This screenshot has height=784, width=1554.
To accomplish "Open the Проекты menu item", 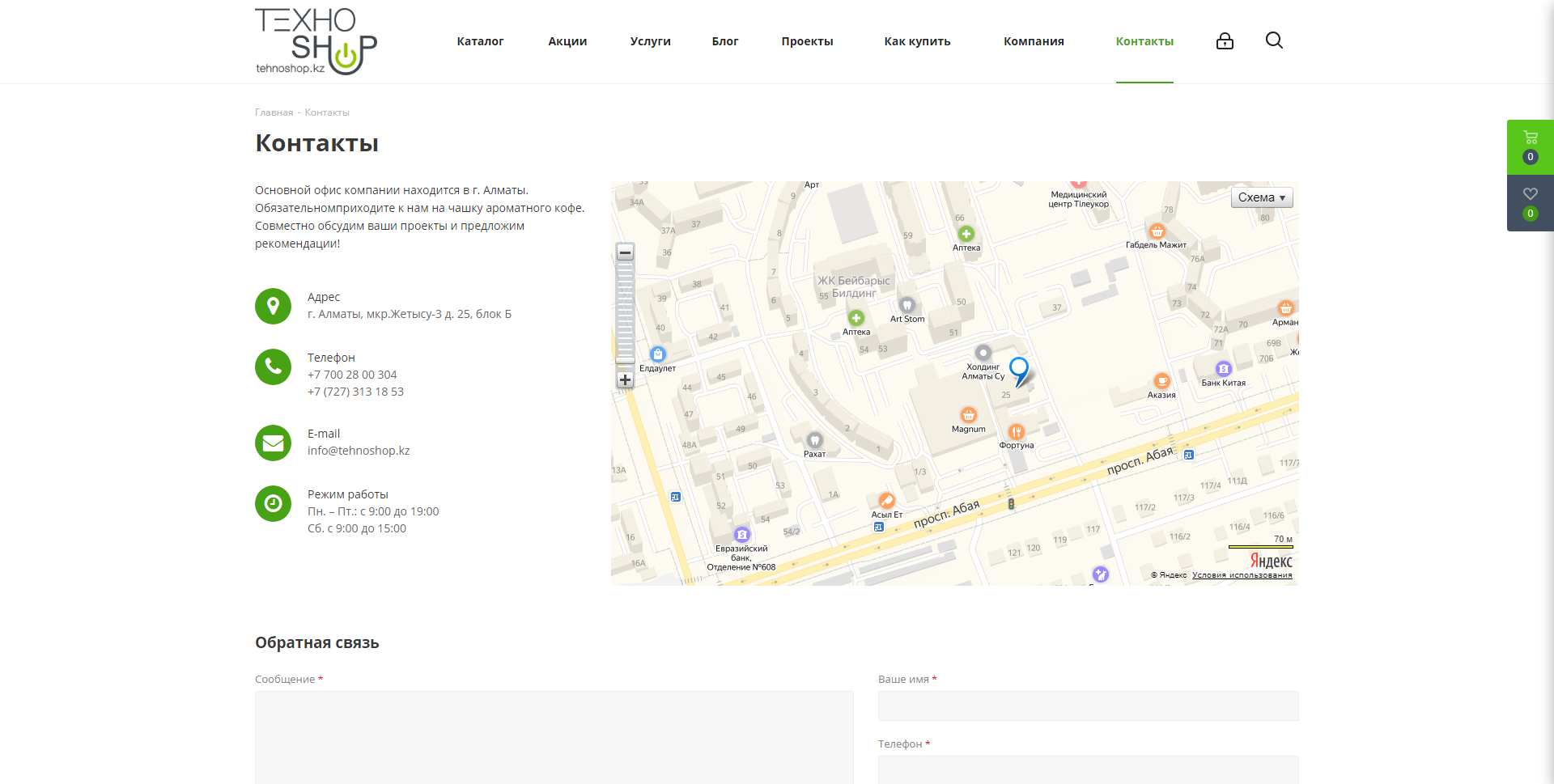I will click(x=807, y=41).
